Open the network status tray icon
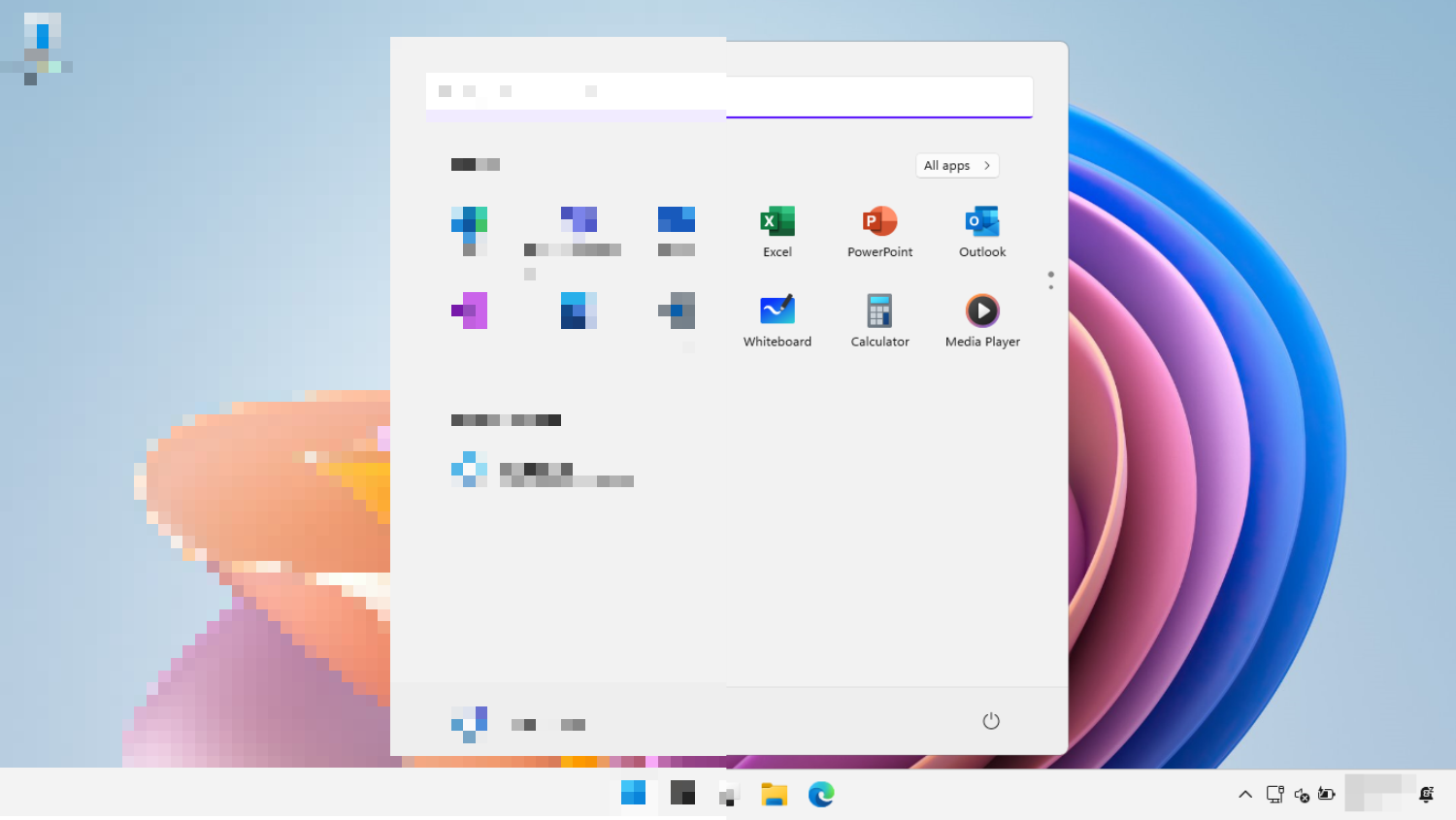This screenshot has height=820, width=1456. click(1275, 795)
